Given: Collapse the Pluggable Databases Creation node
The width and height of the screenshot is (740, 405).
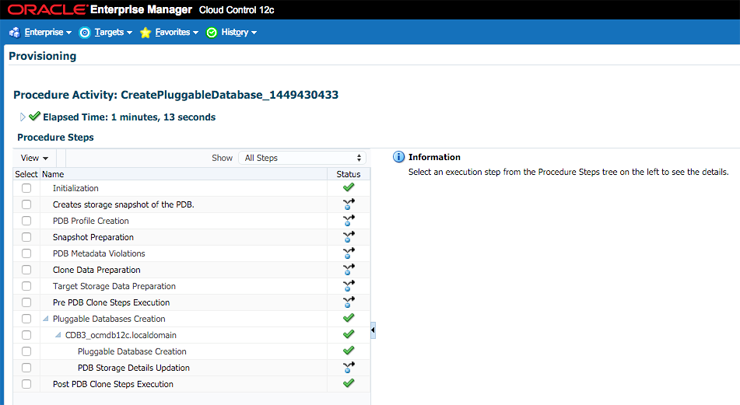Looking at the screenshot, I should point(46,319).
